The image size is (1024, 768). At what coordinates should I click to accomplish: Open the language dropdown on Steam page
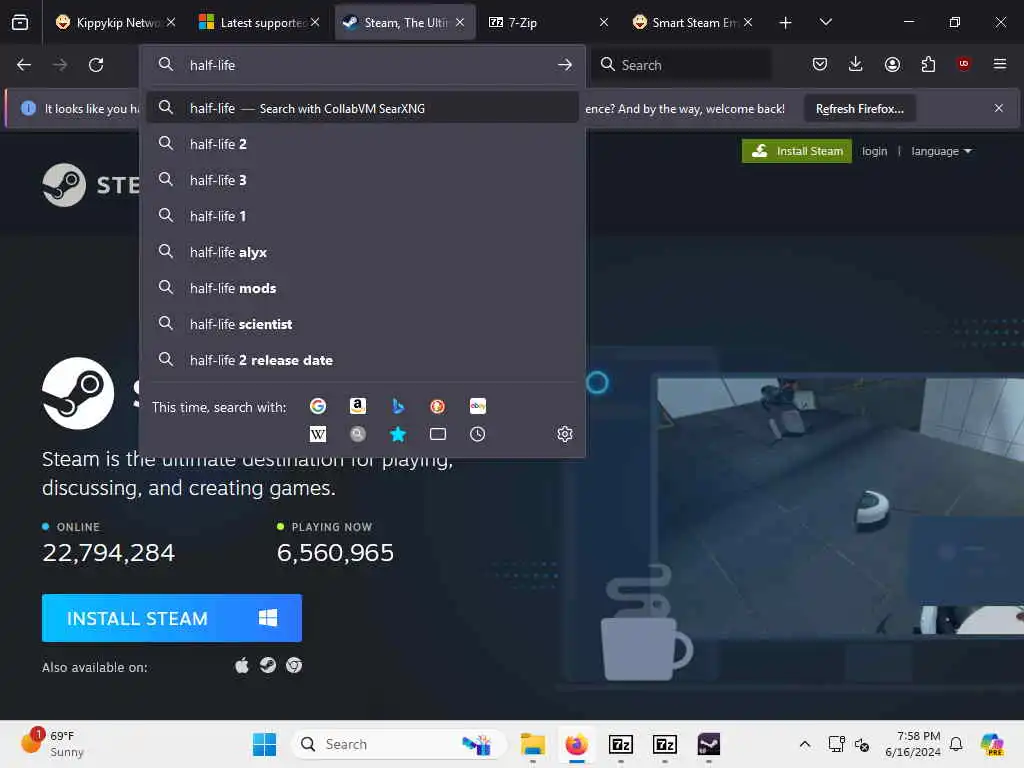tap(941, 151)
